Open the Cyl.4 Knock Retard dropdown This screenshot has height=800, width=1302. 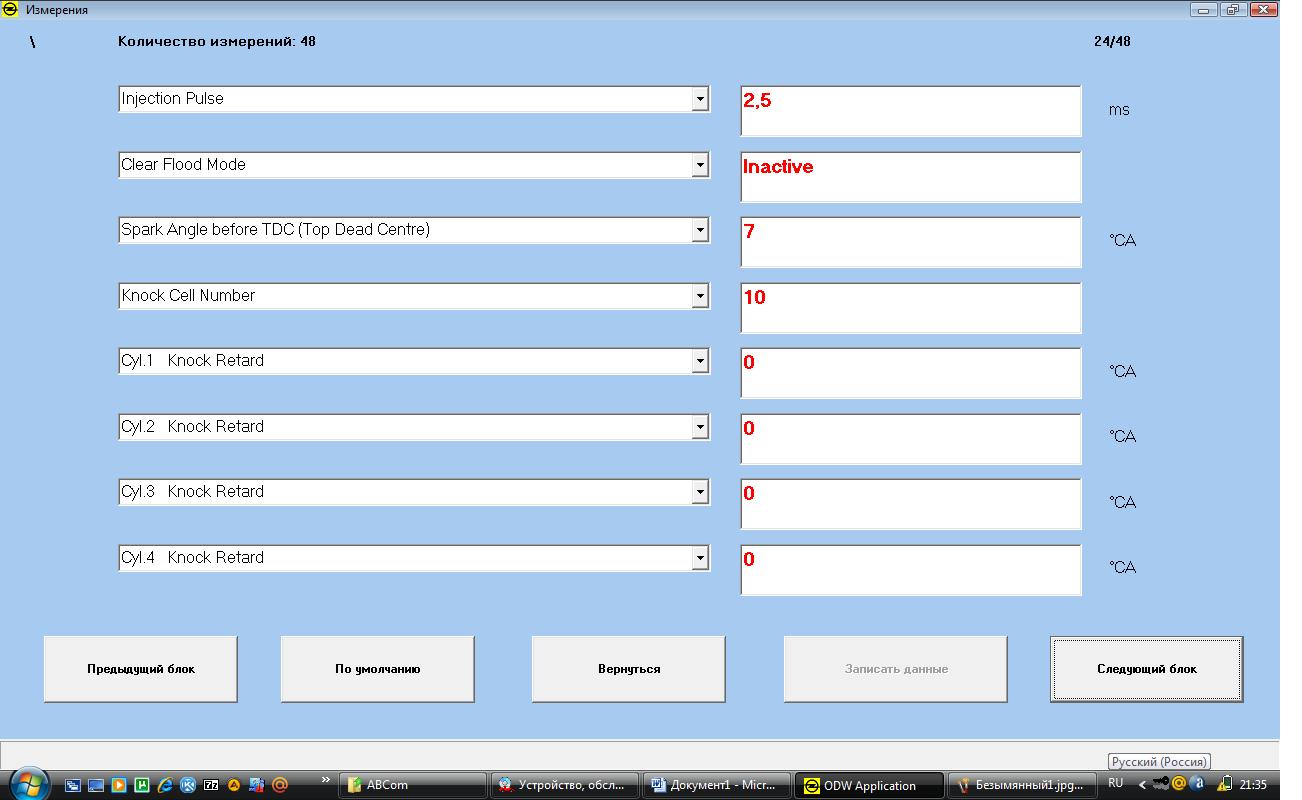pyautogui.click(x=700, y=558)
